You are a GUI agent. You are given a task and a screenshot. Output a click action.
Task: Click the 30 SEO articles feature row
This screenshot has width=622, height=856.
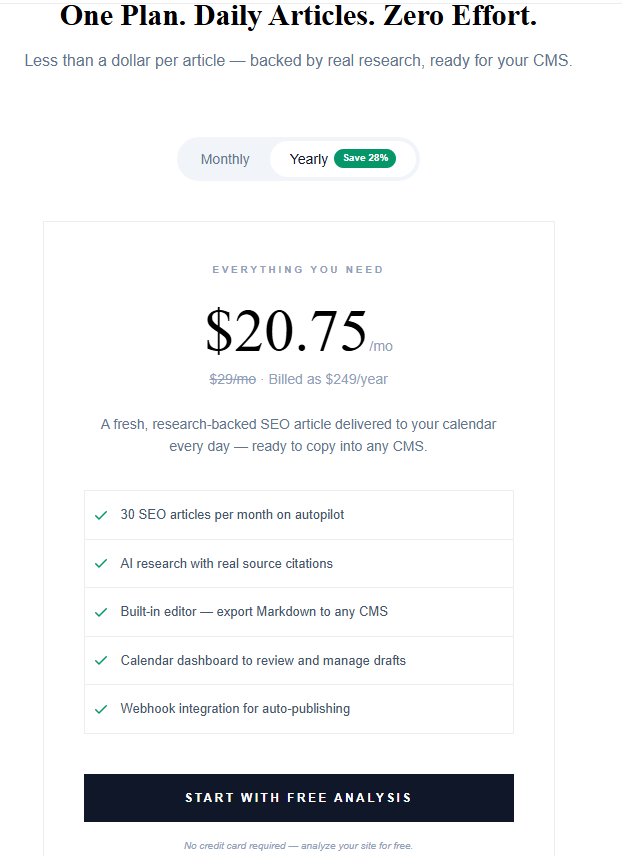pyautogui.click(x=232, y=515)
